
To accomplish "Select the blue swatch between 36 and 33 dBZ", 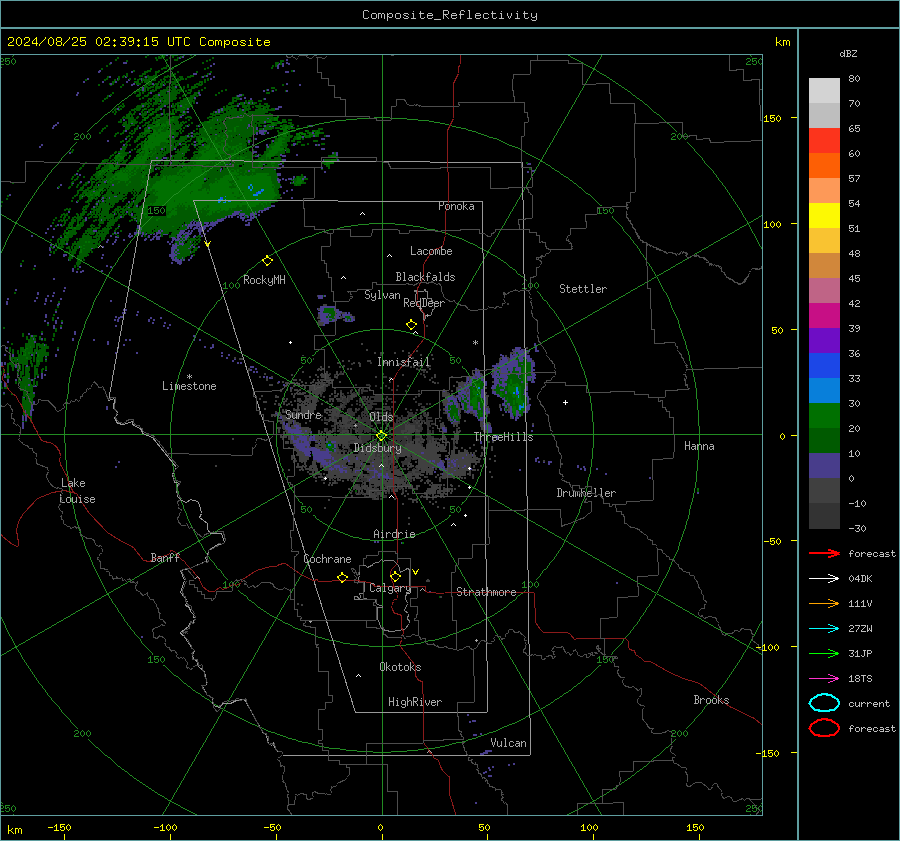I will [x=824, y=366].
